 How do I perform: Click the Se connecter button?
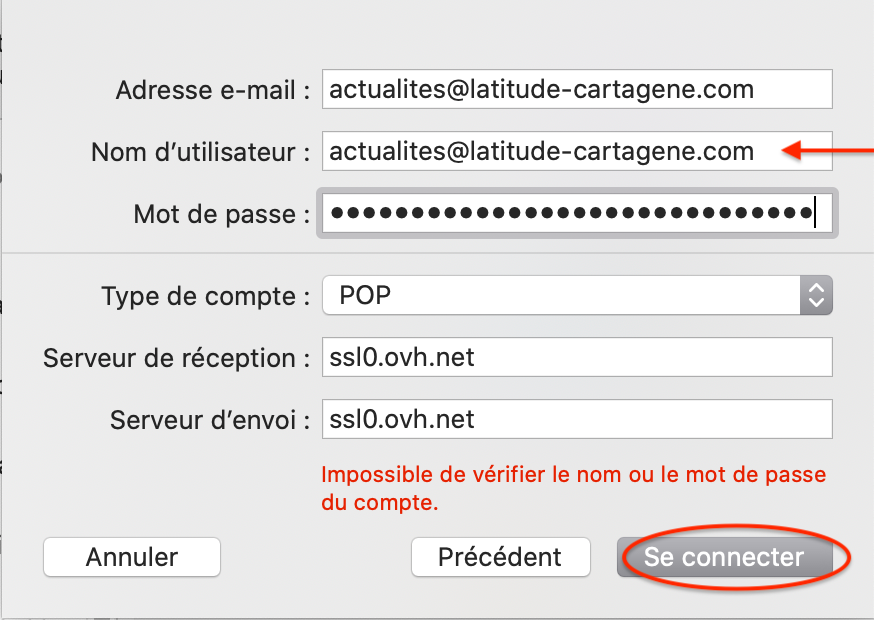724,557
